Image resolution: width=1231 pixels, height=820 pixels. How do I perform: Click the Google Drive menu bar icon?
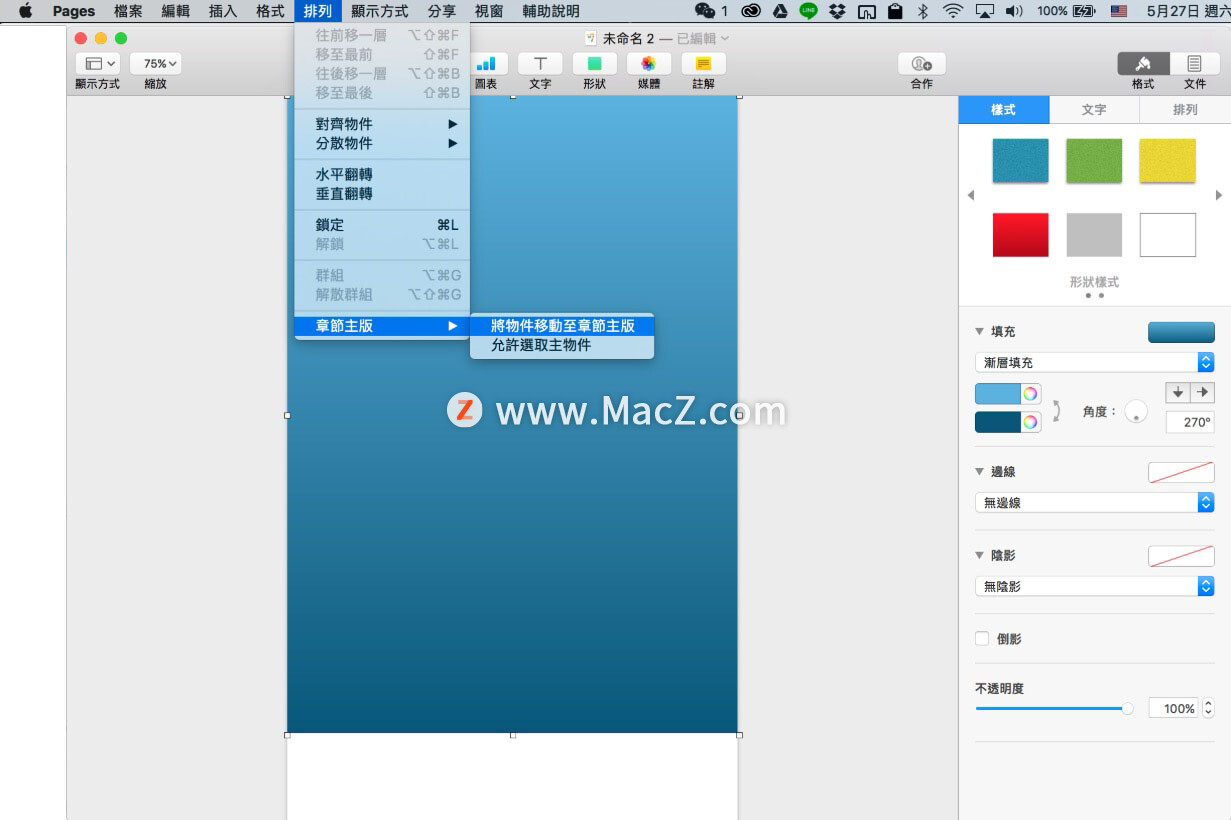pyautogui.click(x=780, y=11)
